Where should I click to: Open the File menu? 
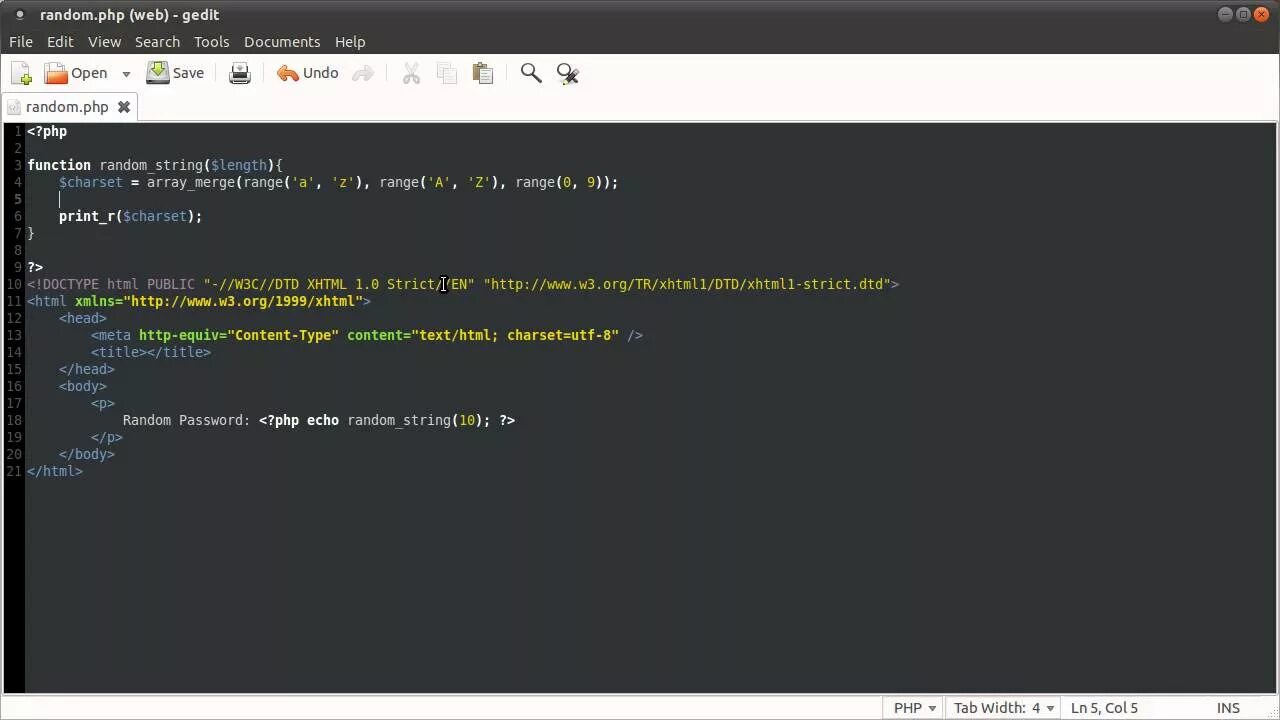pyautogui.click(x=21, y=42)
